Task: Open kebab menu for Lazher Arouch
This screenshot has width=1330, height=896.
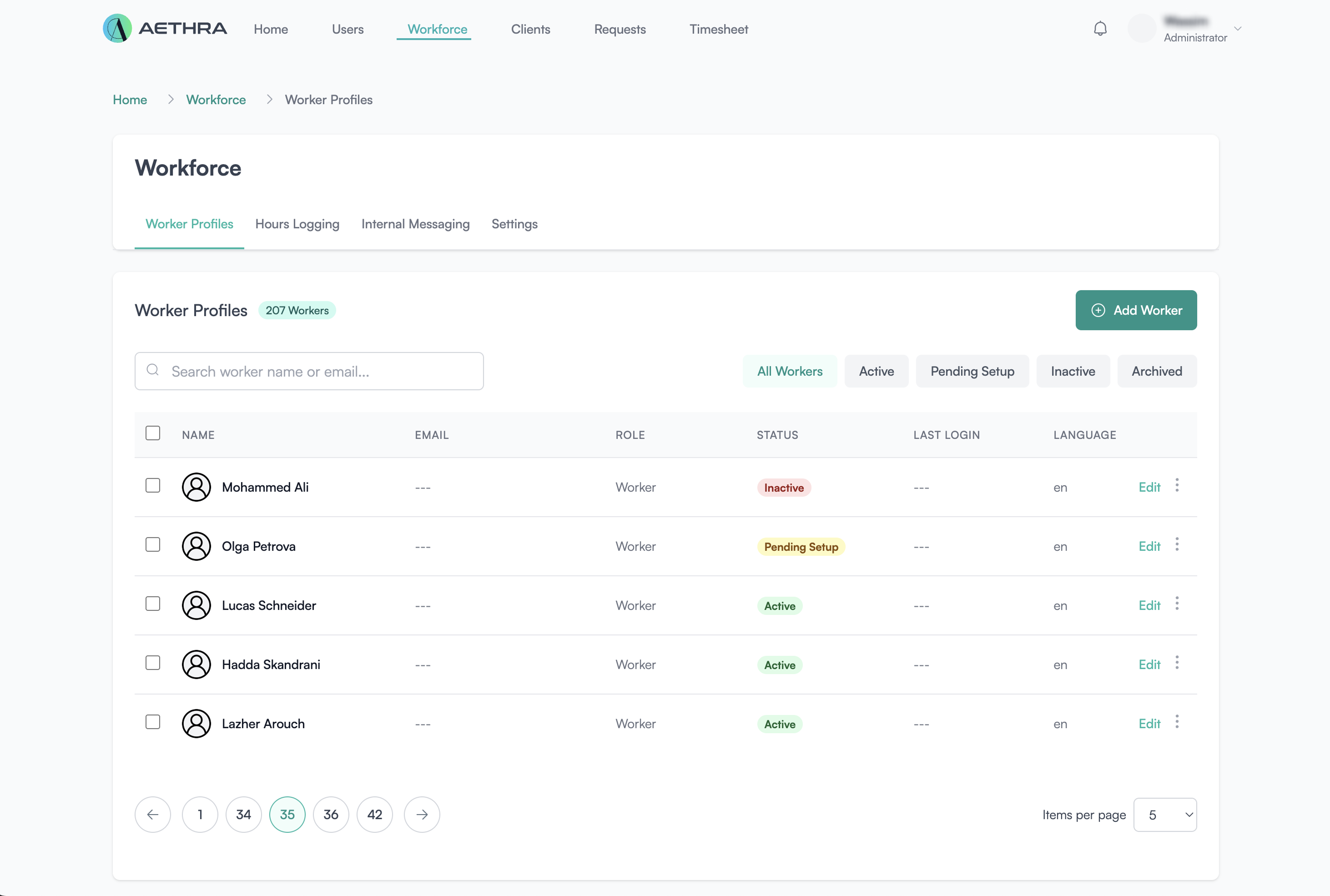Action: (1177, 722)
